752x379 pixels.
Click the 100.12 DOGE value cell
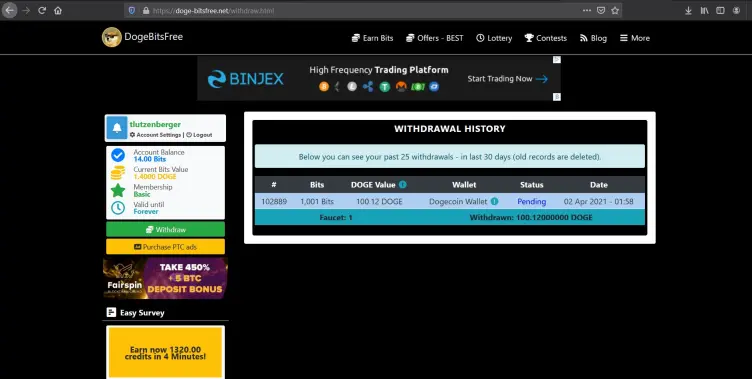click(x=379, y=201)
